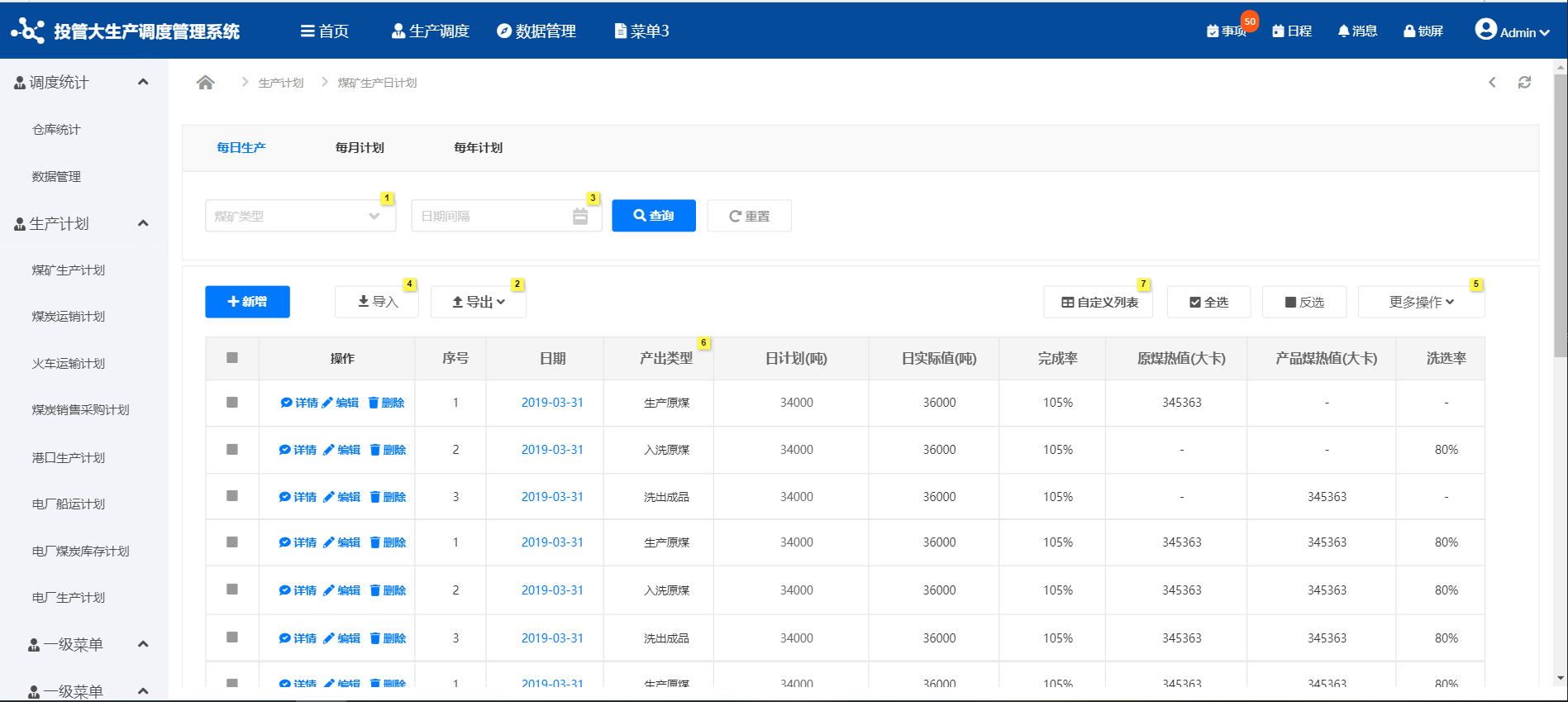Click 删除 in second table row
The width and height of the screenshot is (1568, 702).
(x=388, y=450)
